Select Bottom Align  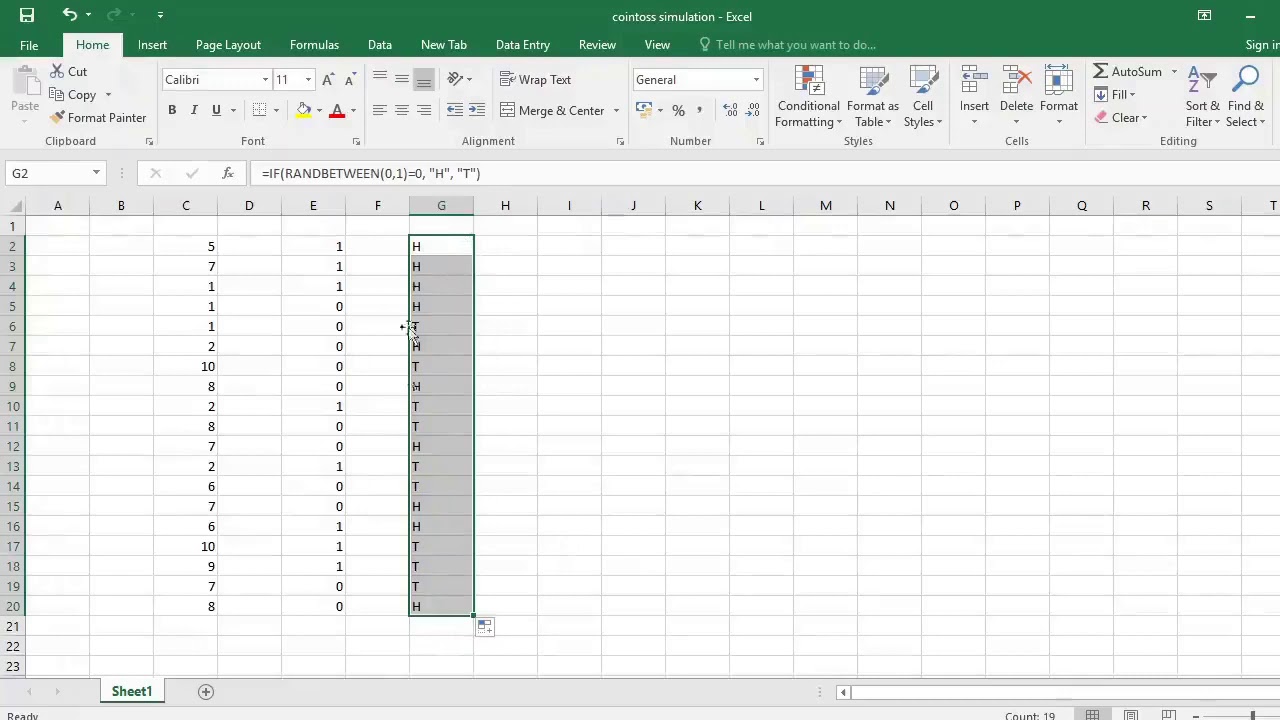[x=424, y=79]
